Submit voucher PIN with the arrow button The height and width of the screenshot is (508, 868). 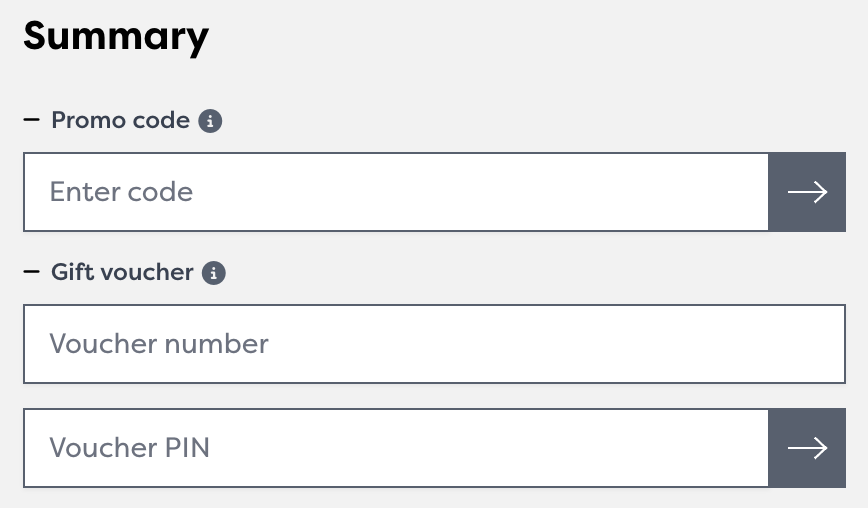807,448
